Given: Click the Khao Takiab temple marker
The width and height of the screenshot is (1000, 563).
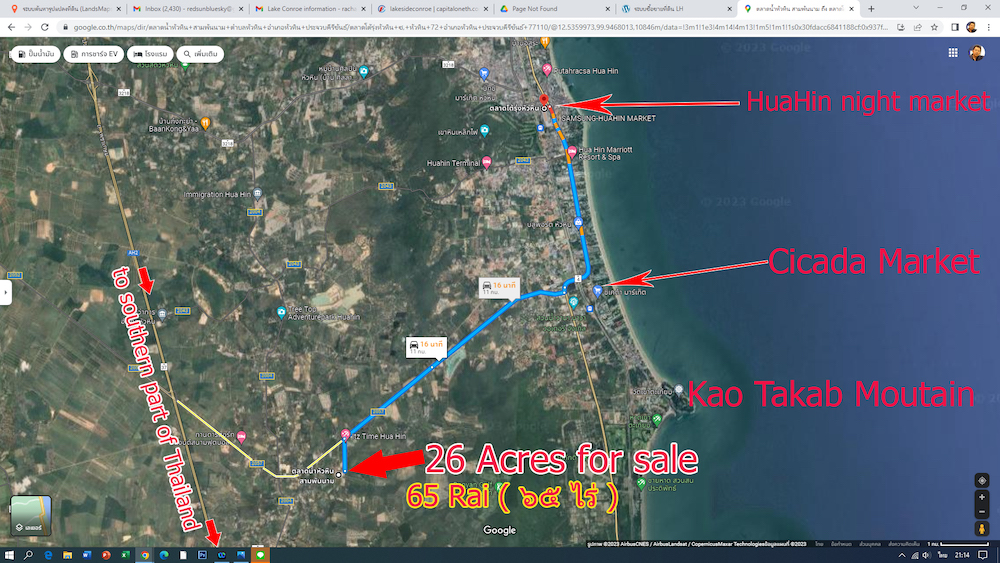Looking at the screenshot, I should [x=679, y=388].
